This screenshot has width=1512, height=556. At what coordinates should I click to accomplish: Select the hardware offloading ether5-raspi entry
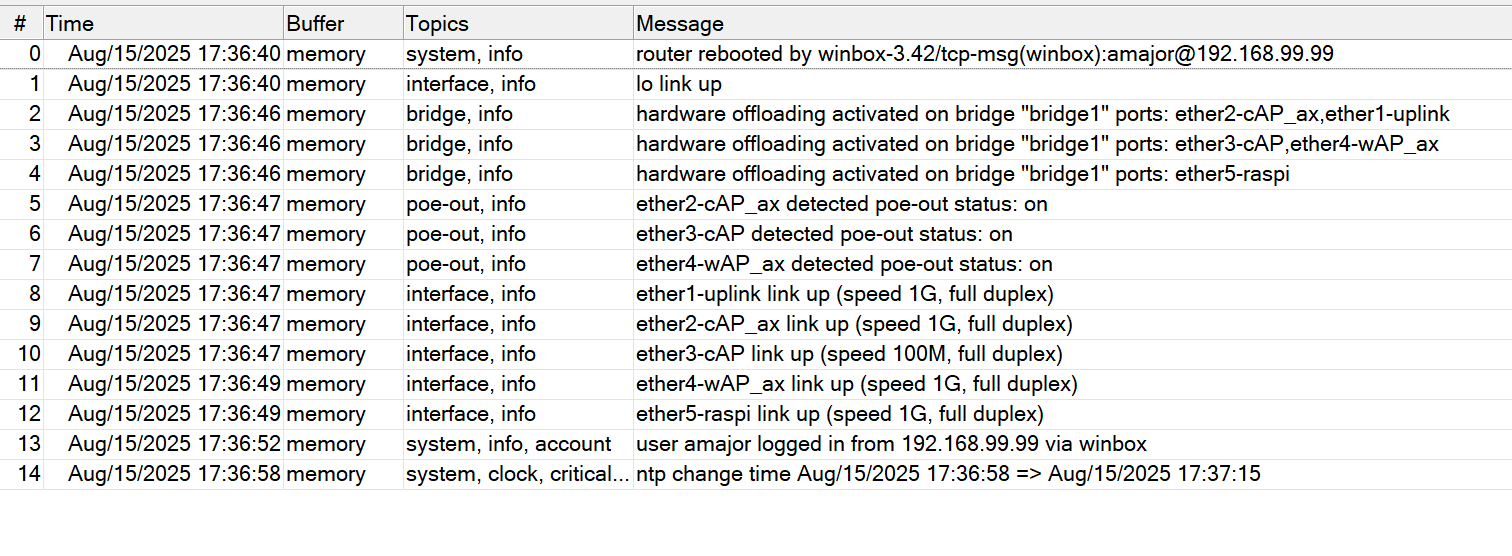(962, 174)
